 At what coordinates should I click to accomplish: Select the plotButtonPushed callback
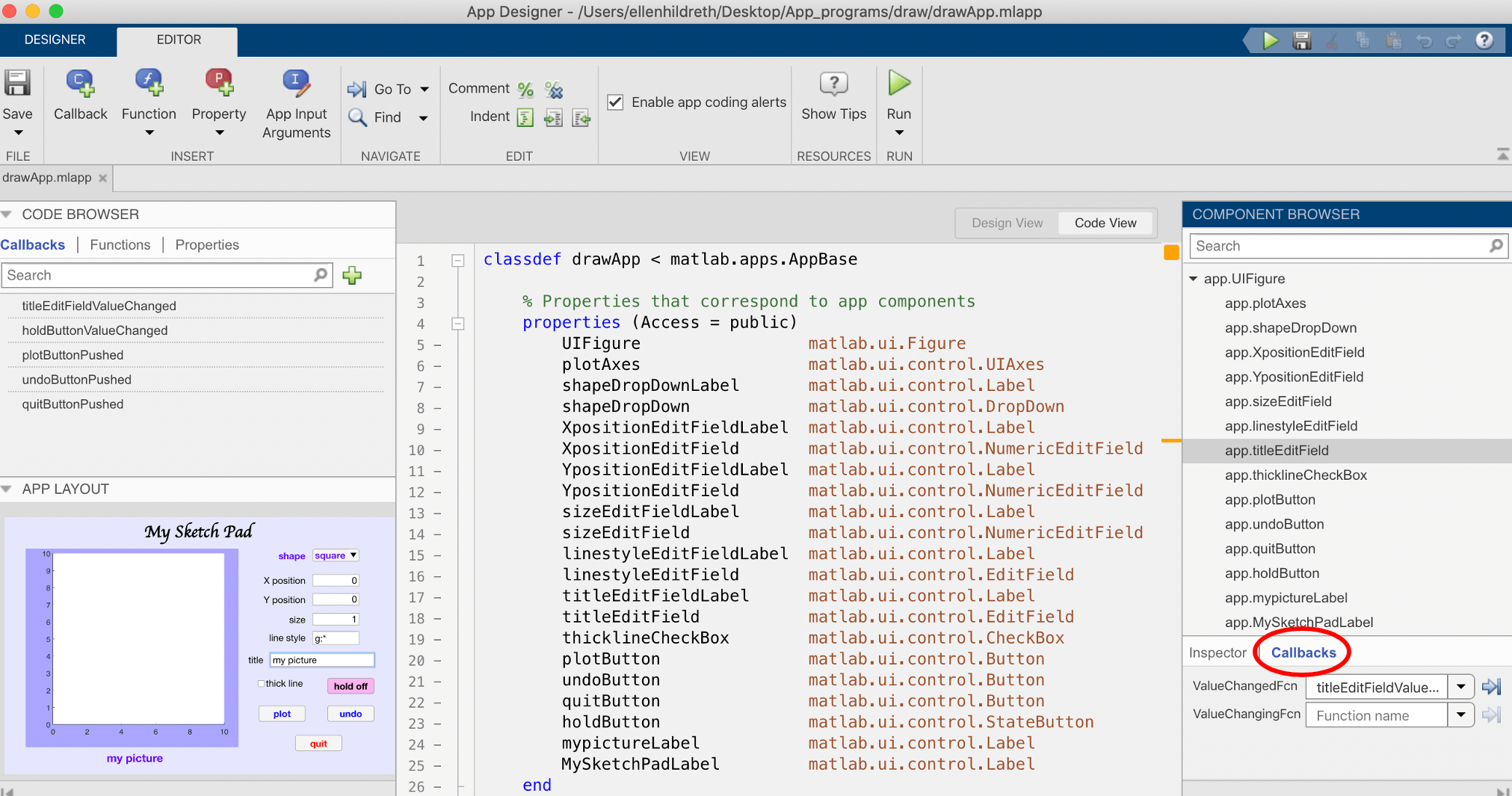click(x=72, y=355)
